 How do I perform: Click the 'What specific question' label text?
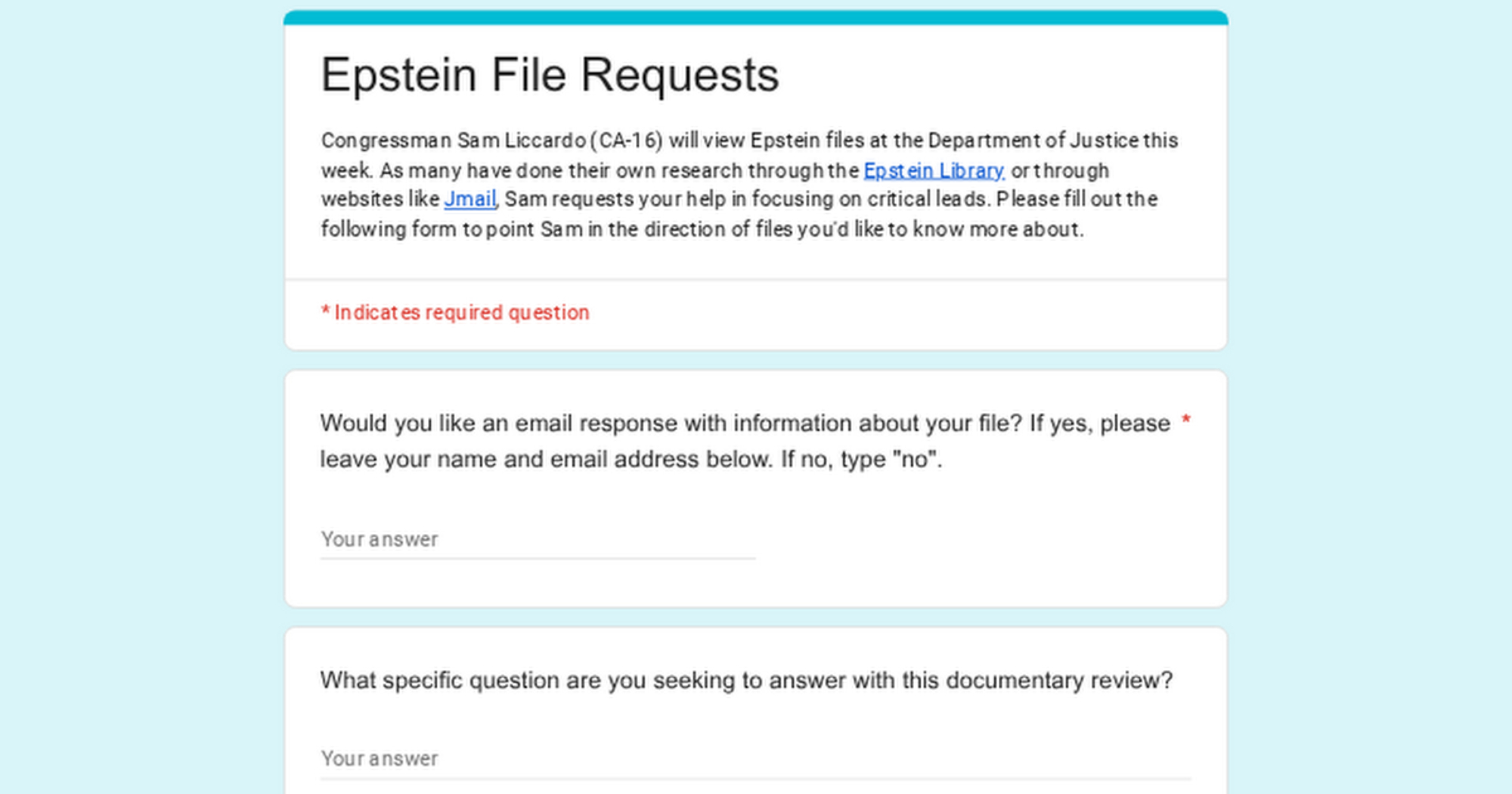point(745,681)
